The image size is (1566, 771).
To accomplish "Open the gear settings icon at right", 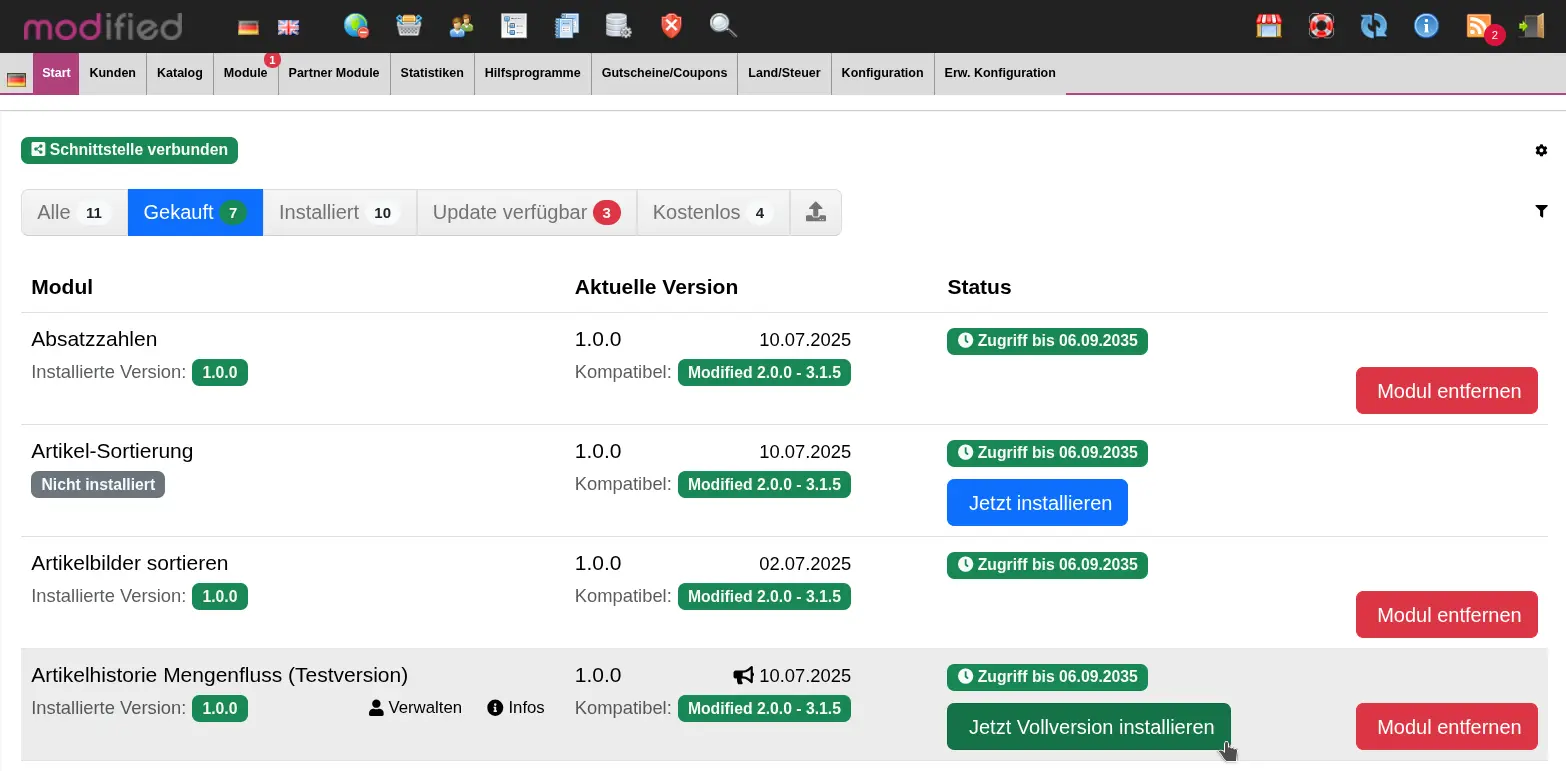I will click(1541, 151).
